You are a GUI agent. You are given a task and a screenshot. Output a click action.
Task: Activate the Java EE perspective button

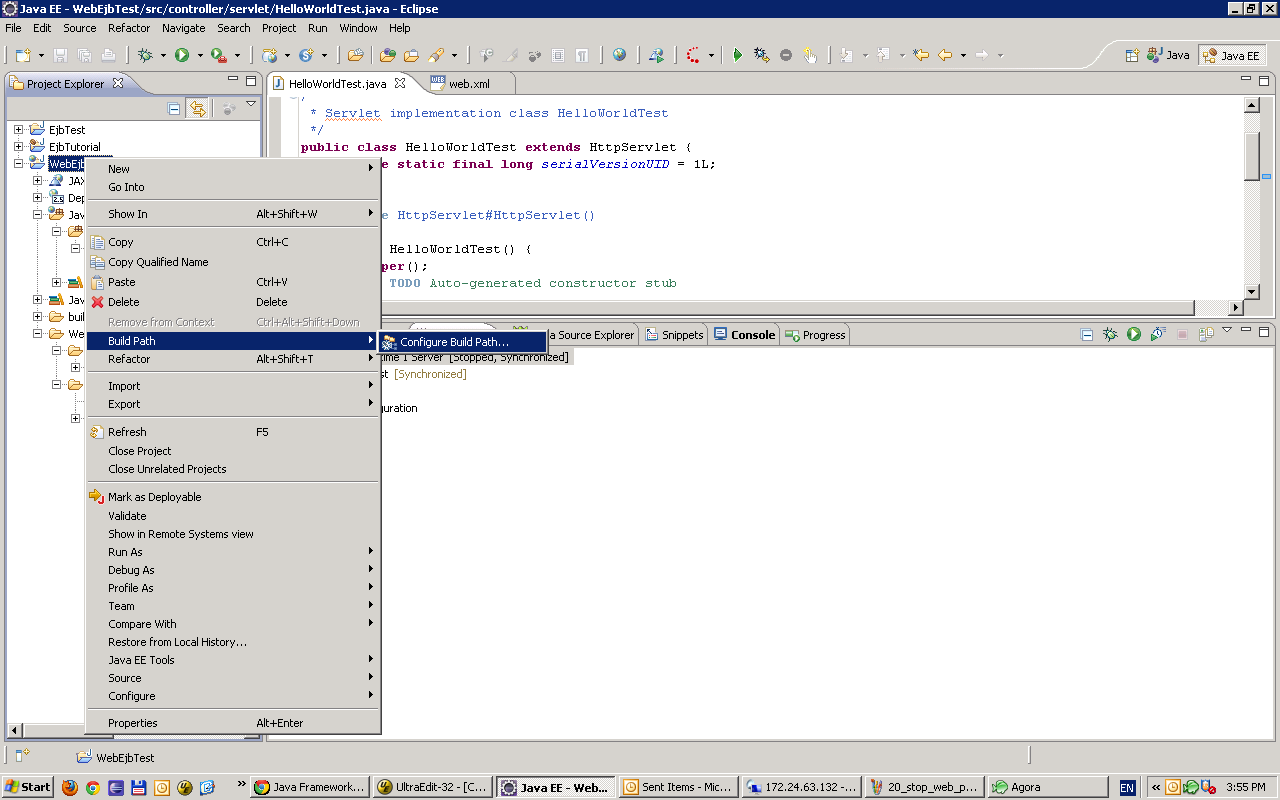pyautogui.click(x=1232, y=55)
